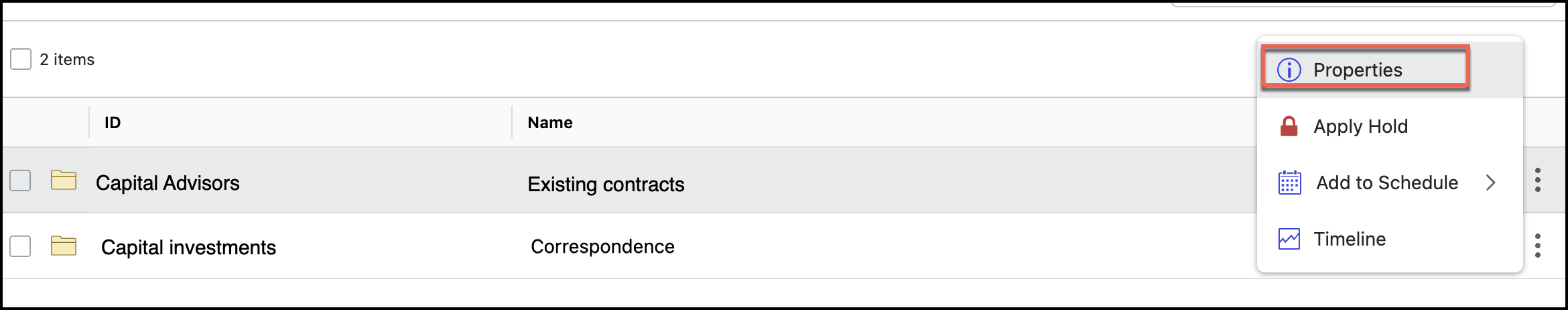Open the Capital investments folder link

tap(188, 248)
